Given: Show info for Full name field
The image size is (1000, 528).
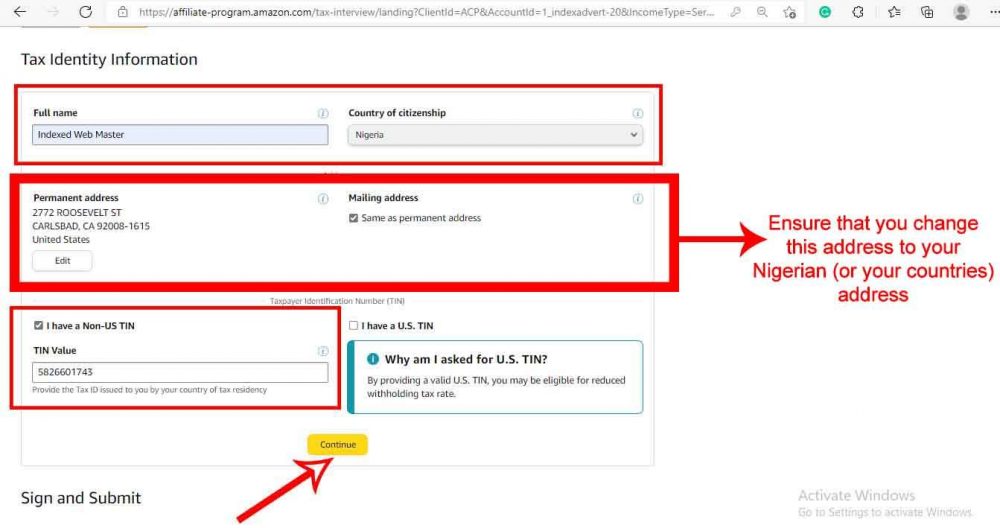Looking at the screenshot, I should tap(323, 113).
